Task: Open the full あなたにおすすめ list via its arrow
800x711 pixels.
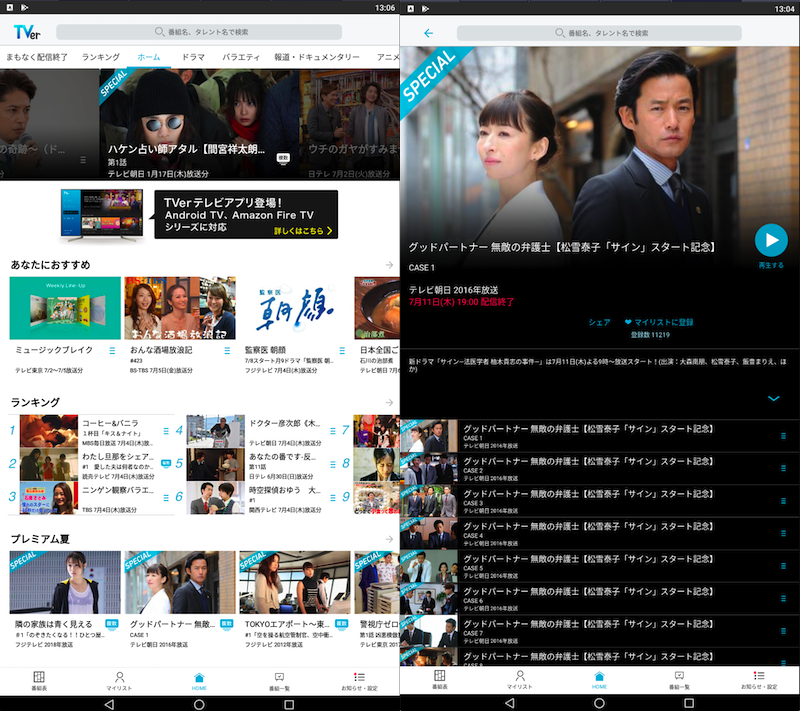Action: (389, 265)
